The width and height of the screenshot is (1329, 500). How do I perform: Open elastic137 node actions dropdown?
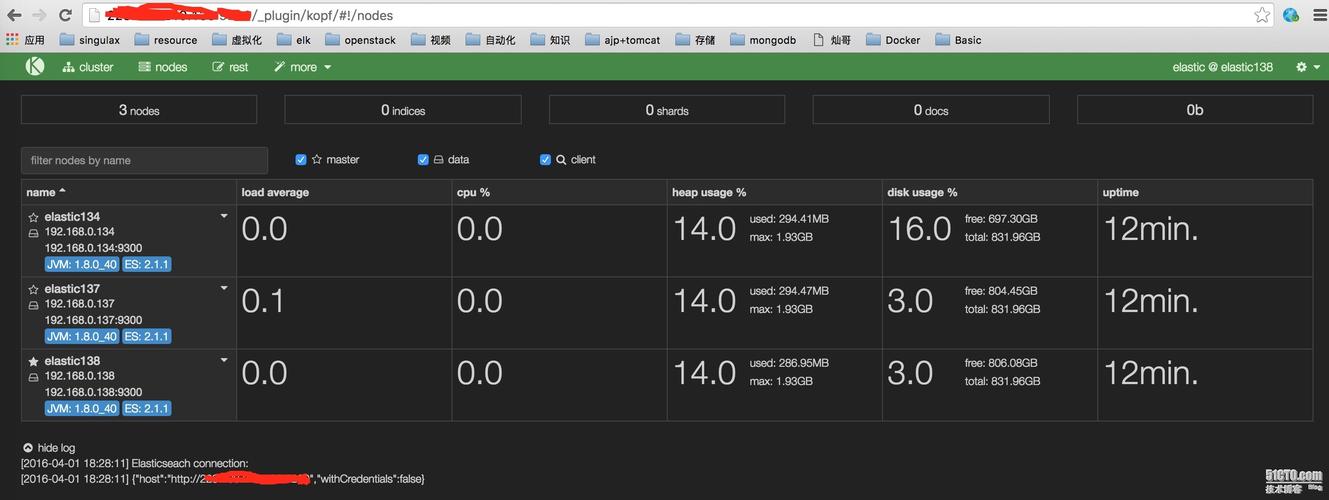click(x=224, y=288)
